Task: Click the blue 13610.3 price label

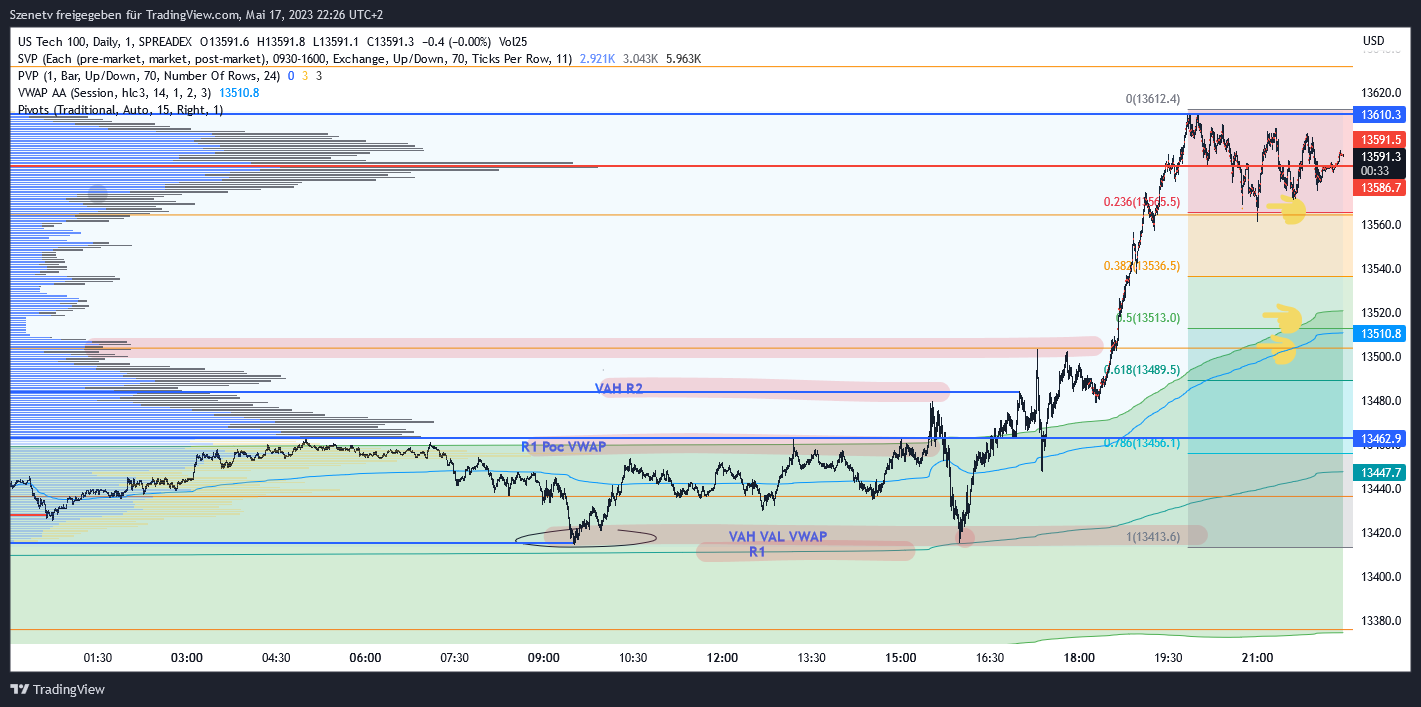Action: (1380, 115)
